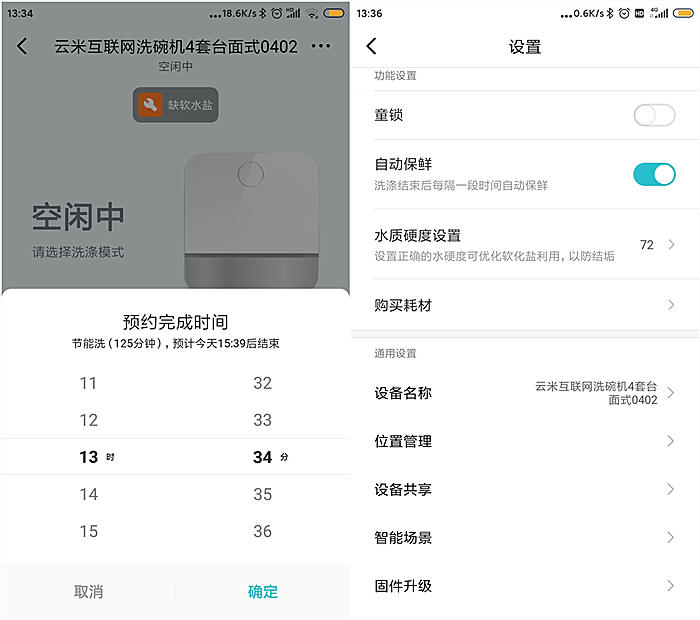Open 位置管理 chevron arrow
Viewport: 700px width, 620px height.
click(671, 441)
